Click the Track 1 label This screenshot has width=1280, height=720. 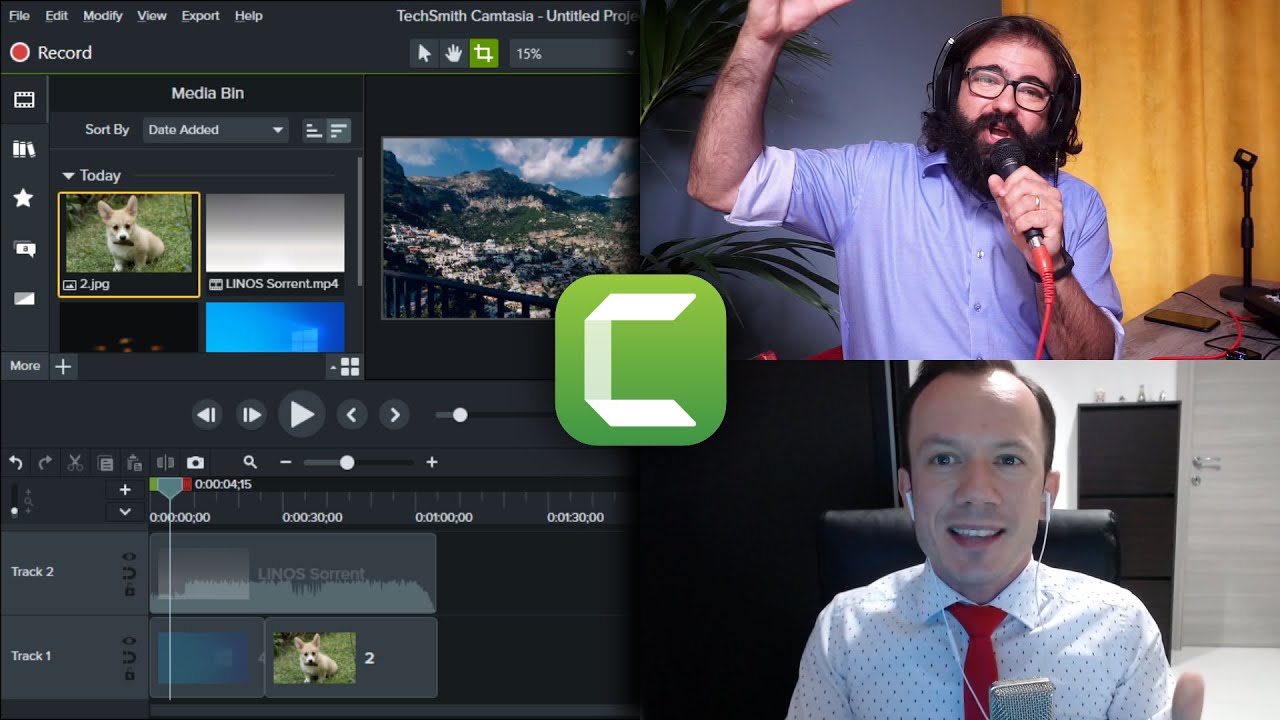[x=32, y=656]
